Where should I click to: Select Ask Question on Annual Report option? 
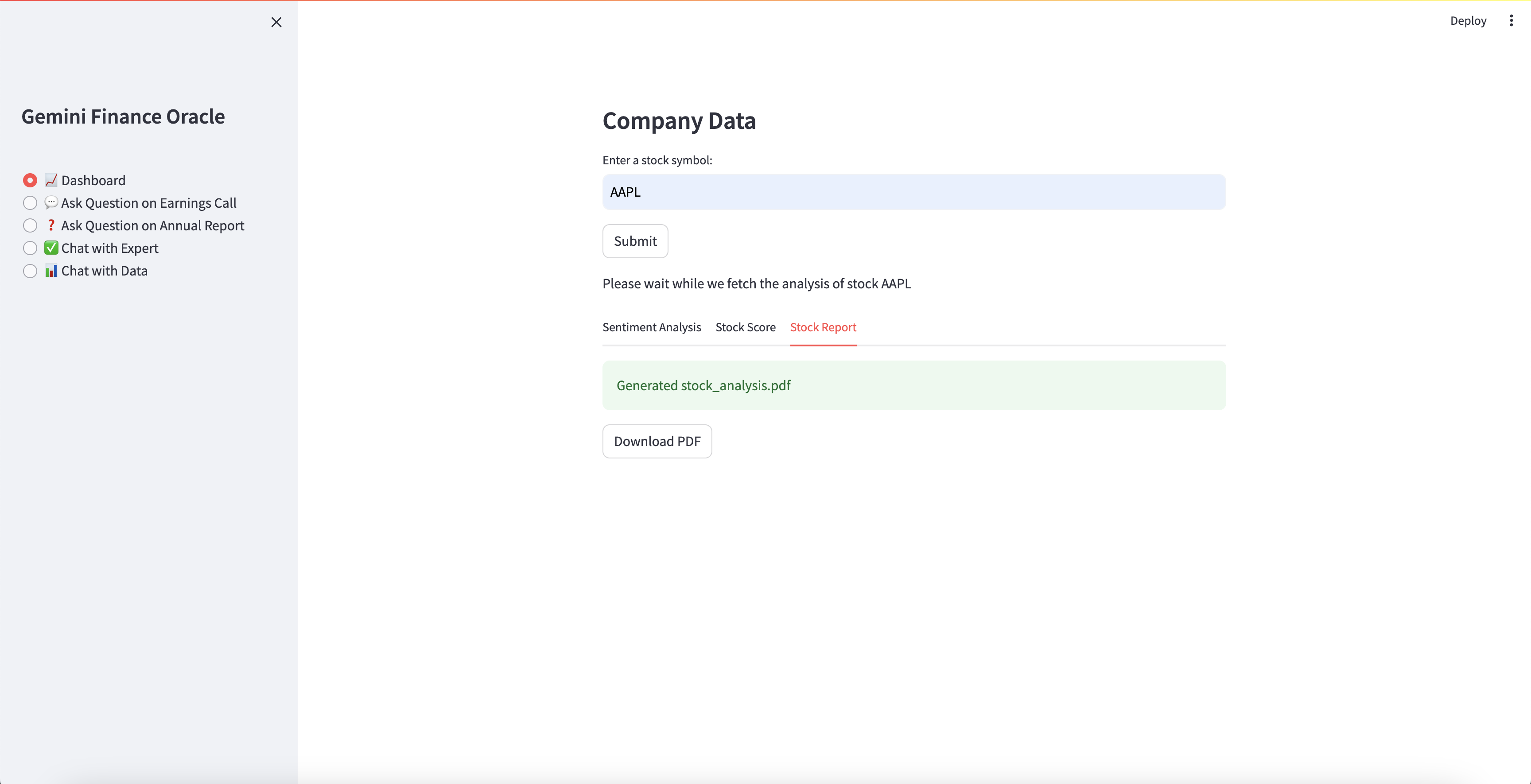(x=30, y=225)
